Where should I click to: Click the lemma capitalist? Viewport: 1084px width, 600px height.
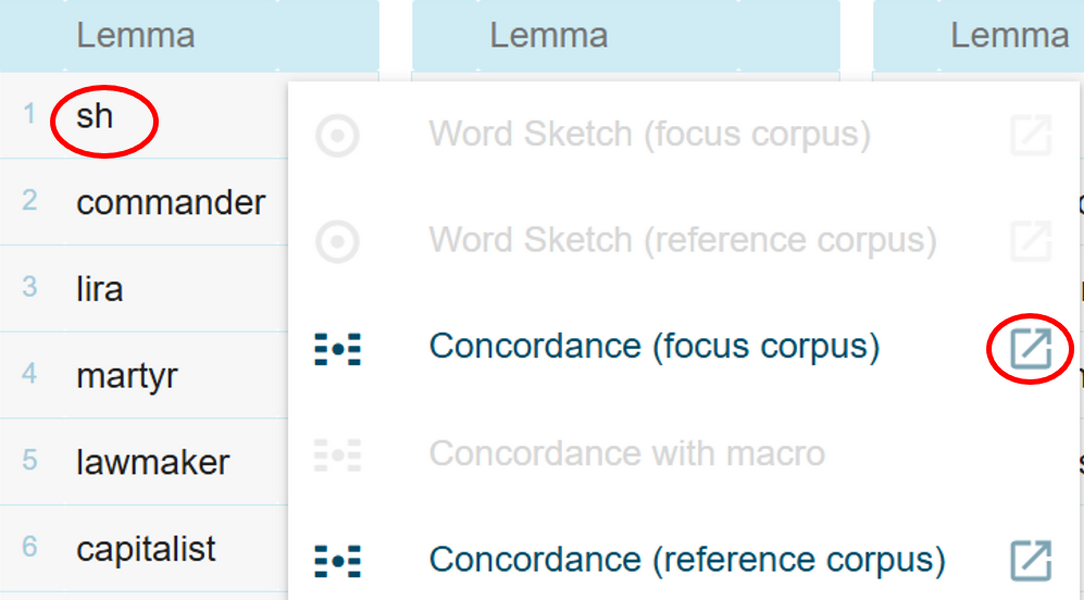point(146,548)
